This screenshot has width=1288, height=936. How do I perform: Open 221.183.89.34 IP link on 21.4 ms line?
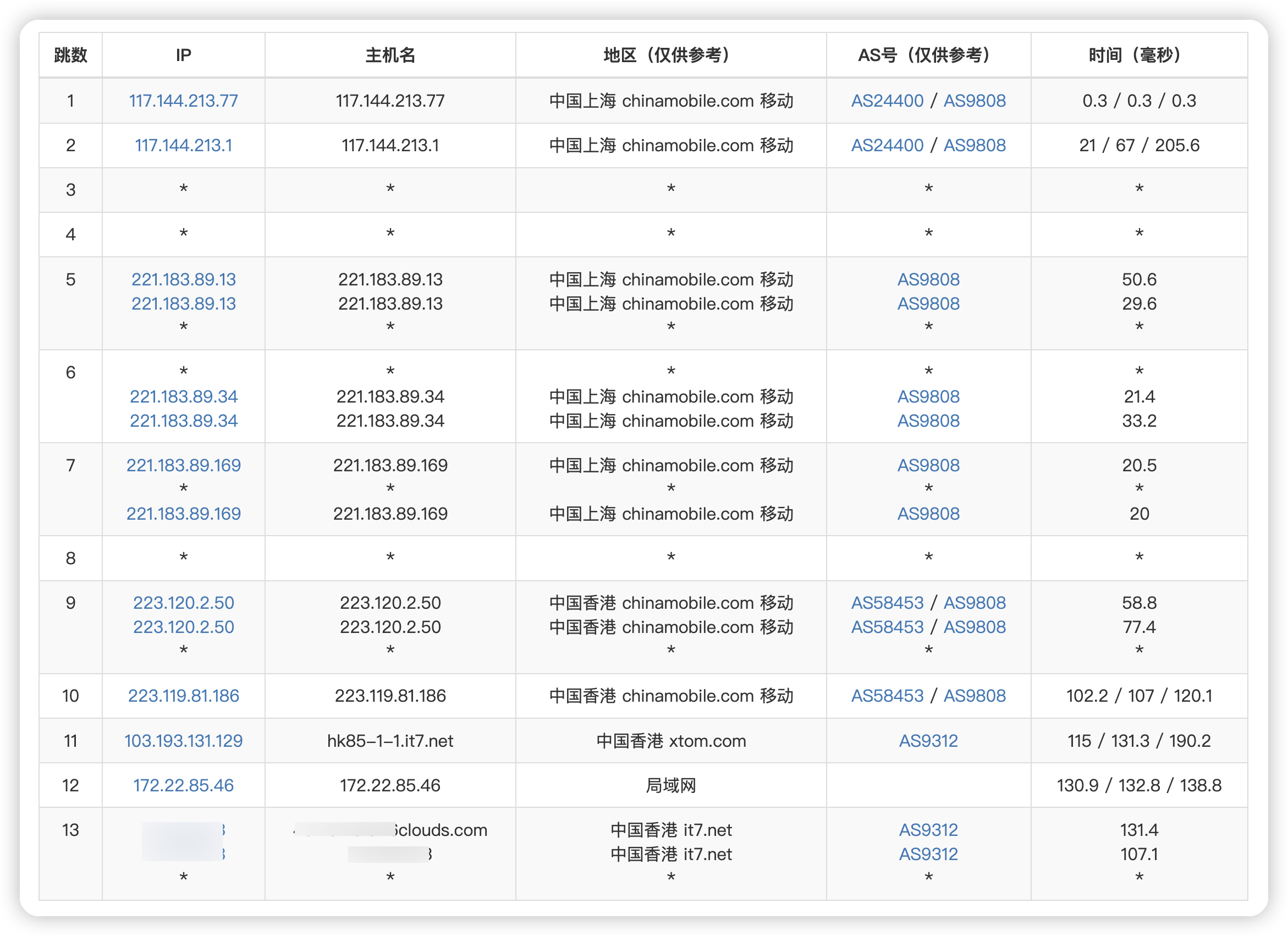coord(184,397)
